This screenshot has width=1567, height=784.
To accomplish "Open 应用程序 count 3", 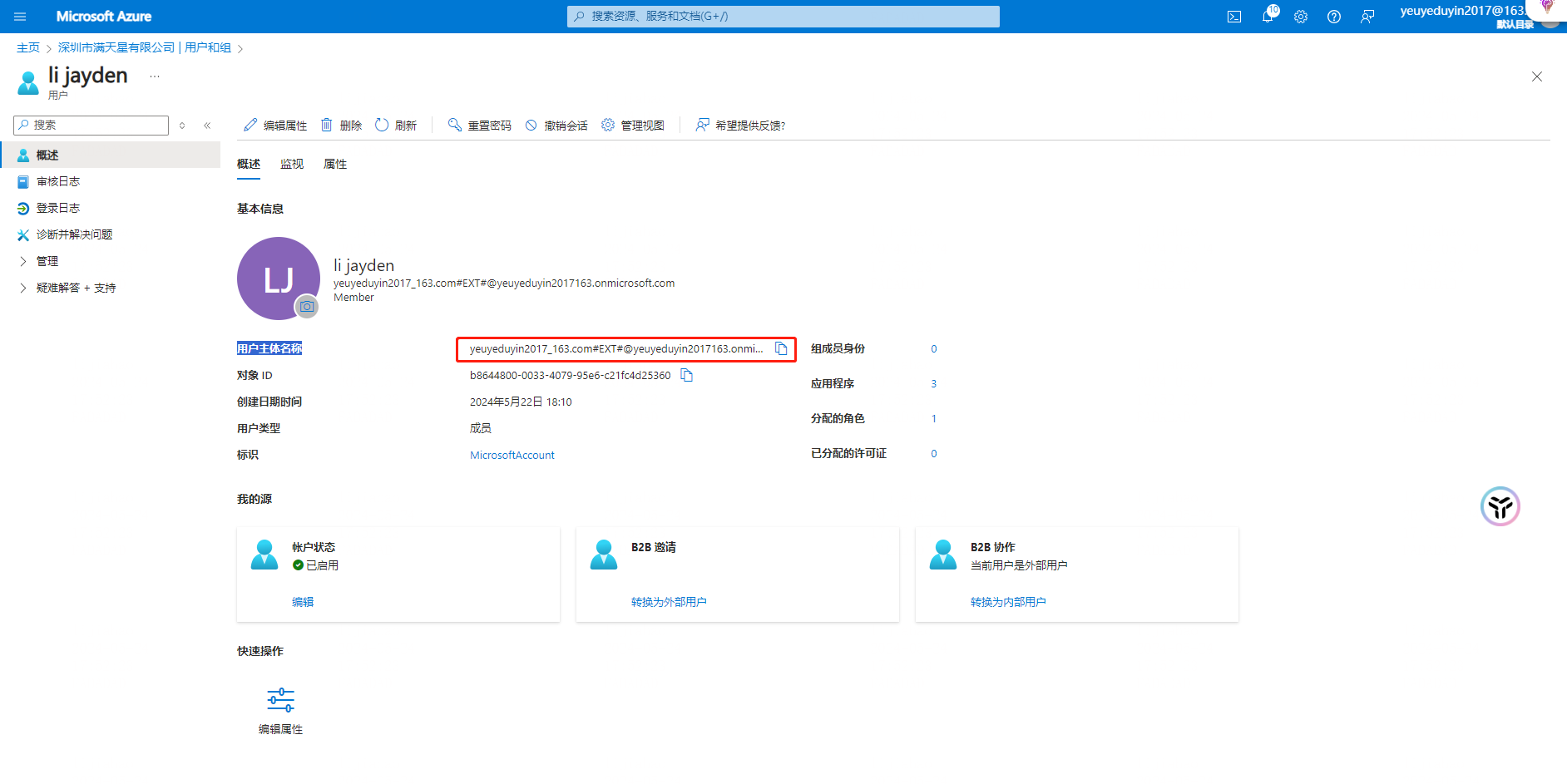I will tap(934, 384).
